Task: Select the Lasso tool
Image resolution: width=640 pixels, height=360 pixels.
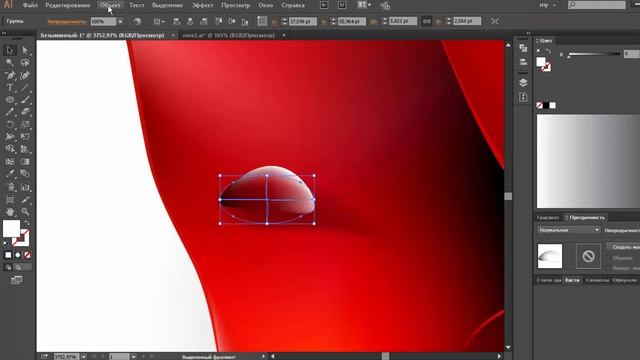Action: click(25, 63)
